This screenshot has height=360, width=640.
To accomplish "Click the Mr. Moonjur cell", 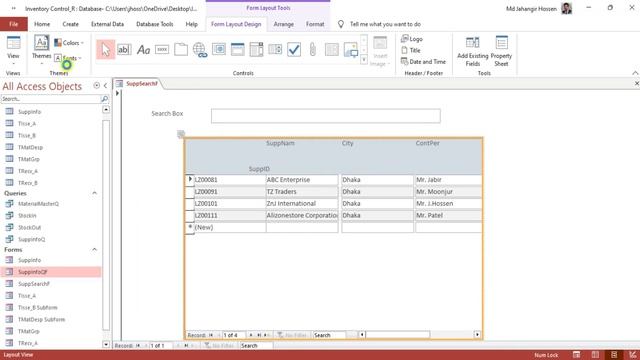I will 449,191.
